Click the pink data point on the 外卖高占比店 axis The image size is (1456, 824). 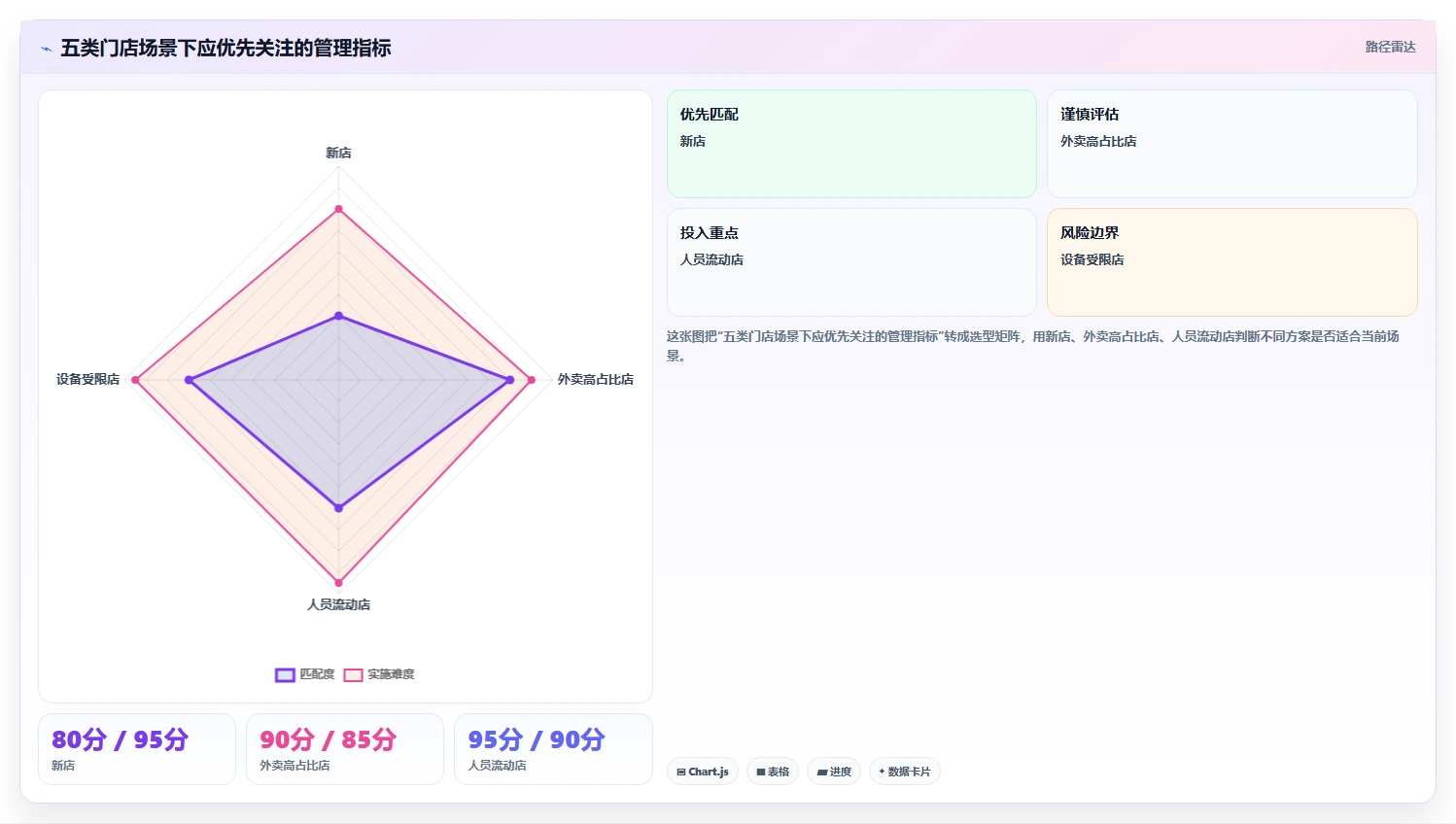coord(531,380)
